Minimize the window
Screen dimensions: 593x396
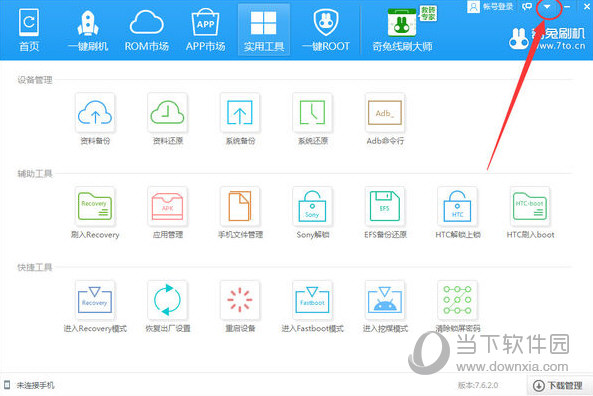click(x=567, y=6)
